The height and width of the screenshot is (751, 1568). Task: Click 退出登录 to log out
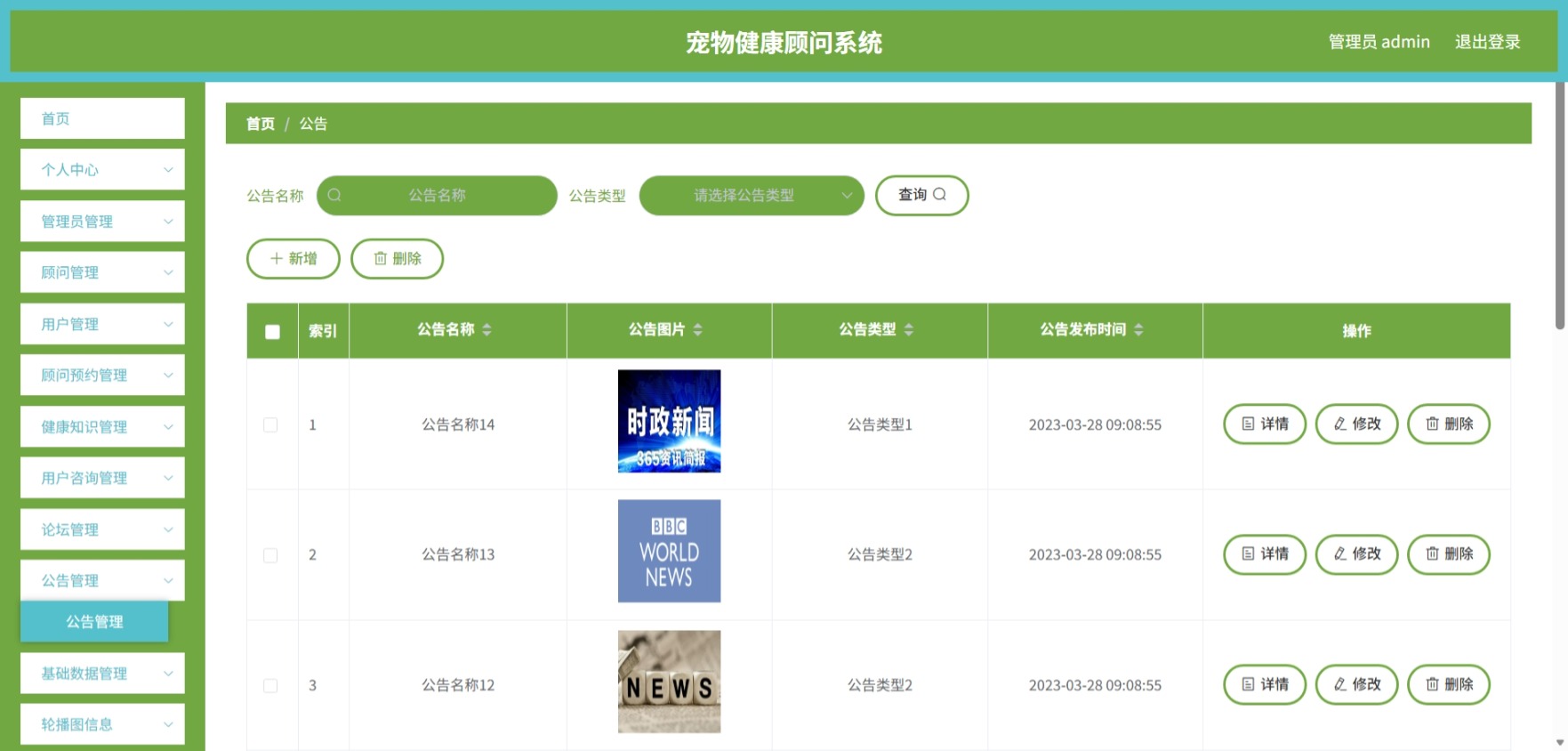[x=1487, y=42]
